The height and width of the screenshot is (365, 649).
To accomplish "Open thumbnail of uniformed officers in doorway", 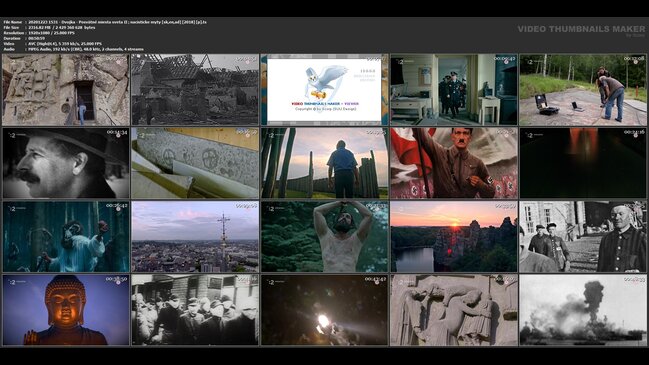I will tap(454, 89).
